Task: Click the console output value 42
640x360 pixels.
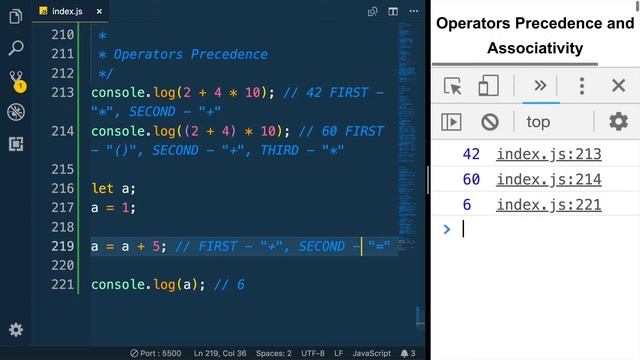Action: 471,154
